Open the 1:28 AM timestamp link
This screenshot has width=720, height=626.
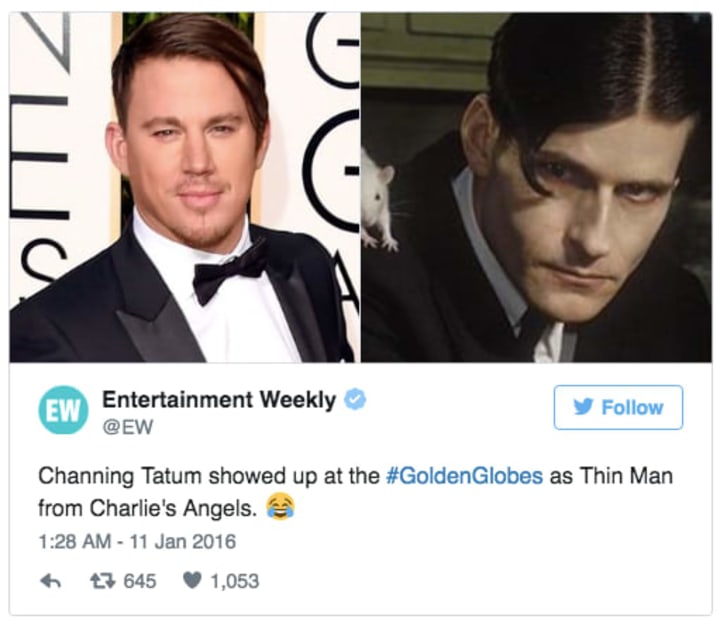[74, 542]
